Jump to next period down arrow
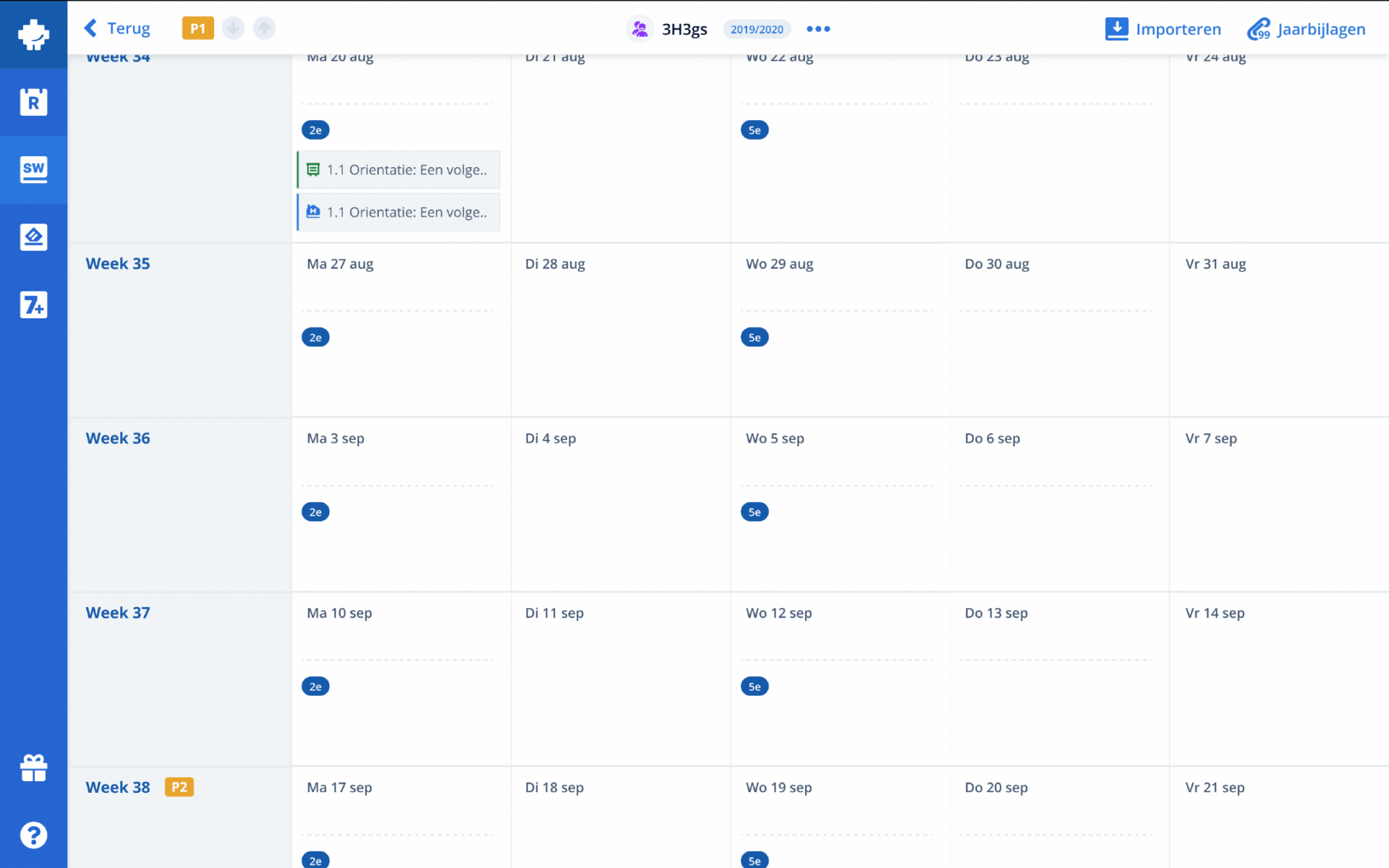The height and width of the screenshot is (868, 1389). click(x=233, y=28)
